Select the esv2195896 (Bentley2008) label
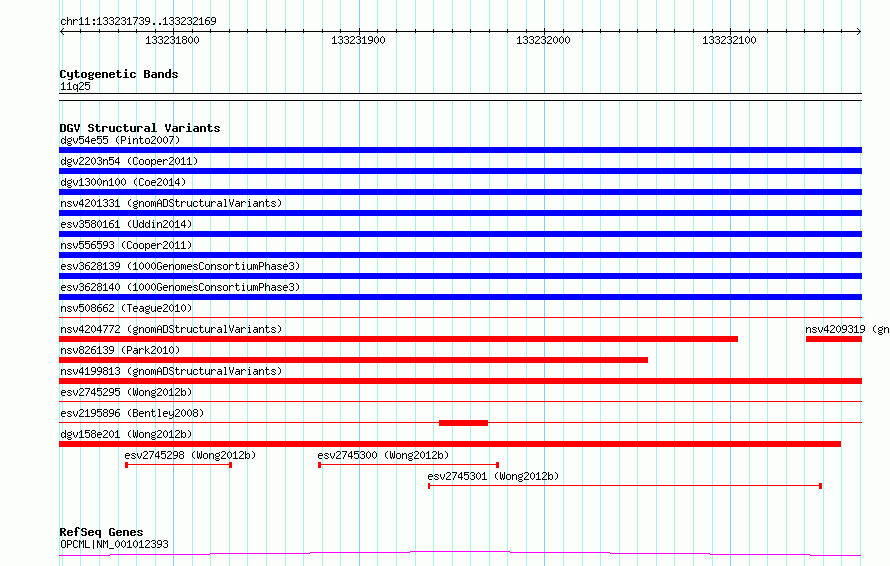890x566 pixels. click(x=132, y=413)
